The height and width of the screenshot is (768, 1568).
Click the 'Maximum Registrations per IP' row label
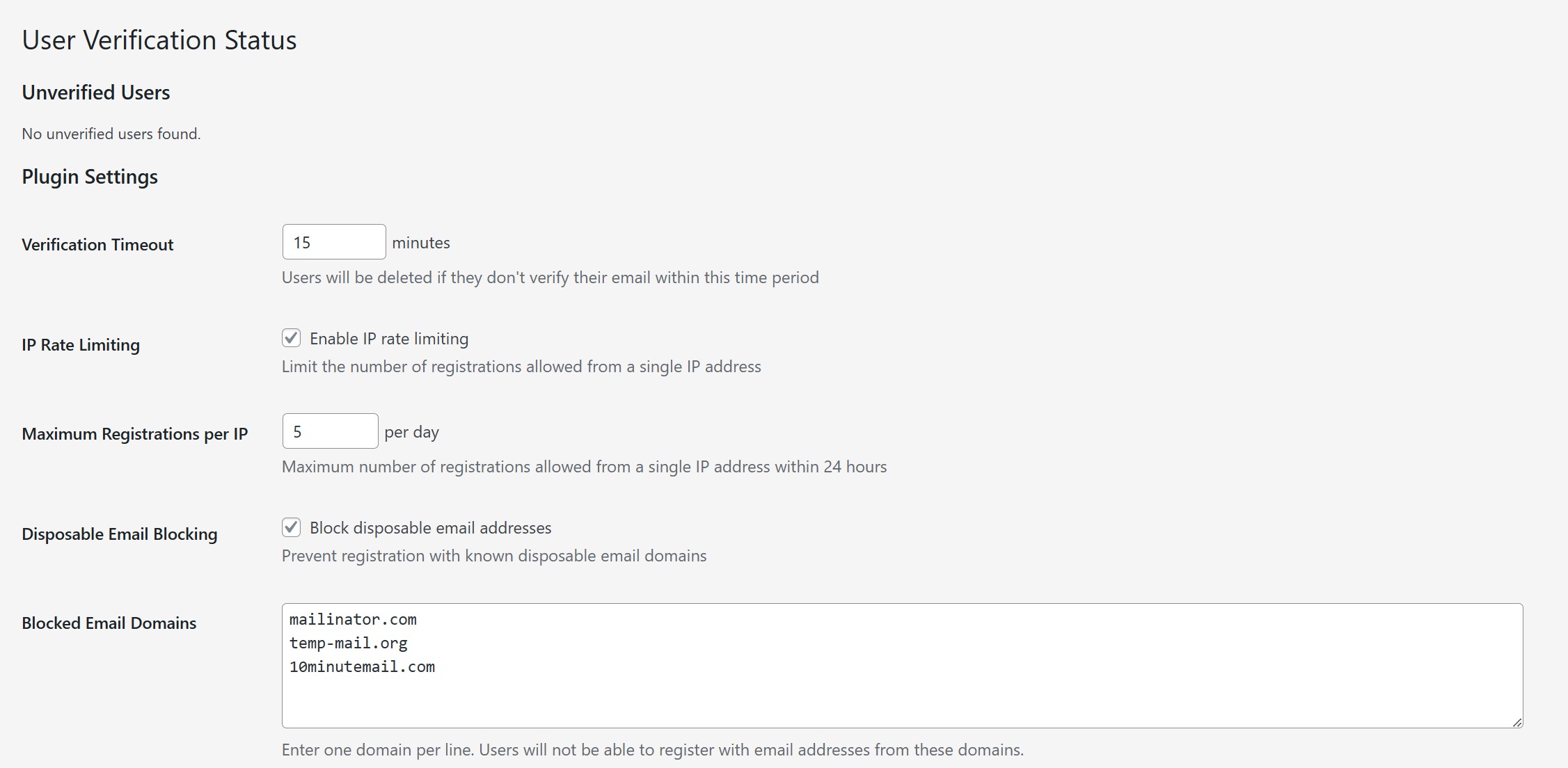point(135,434)
